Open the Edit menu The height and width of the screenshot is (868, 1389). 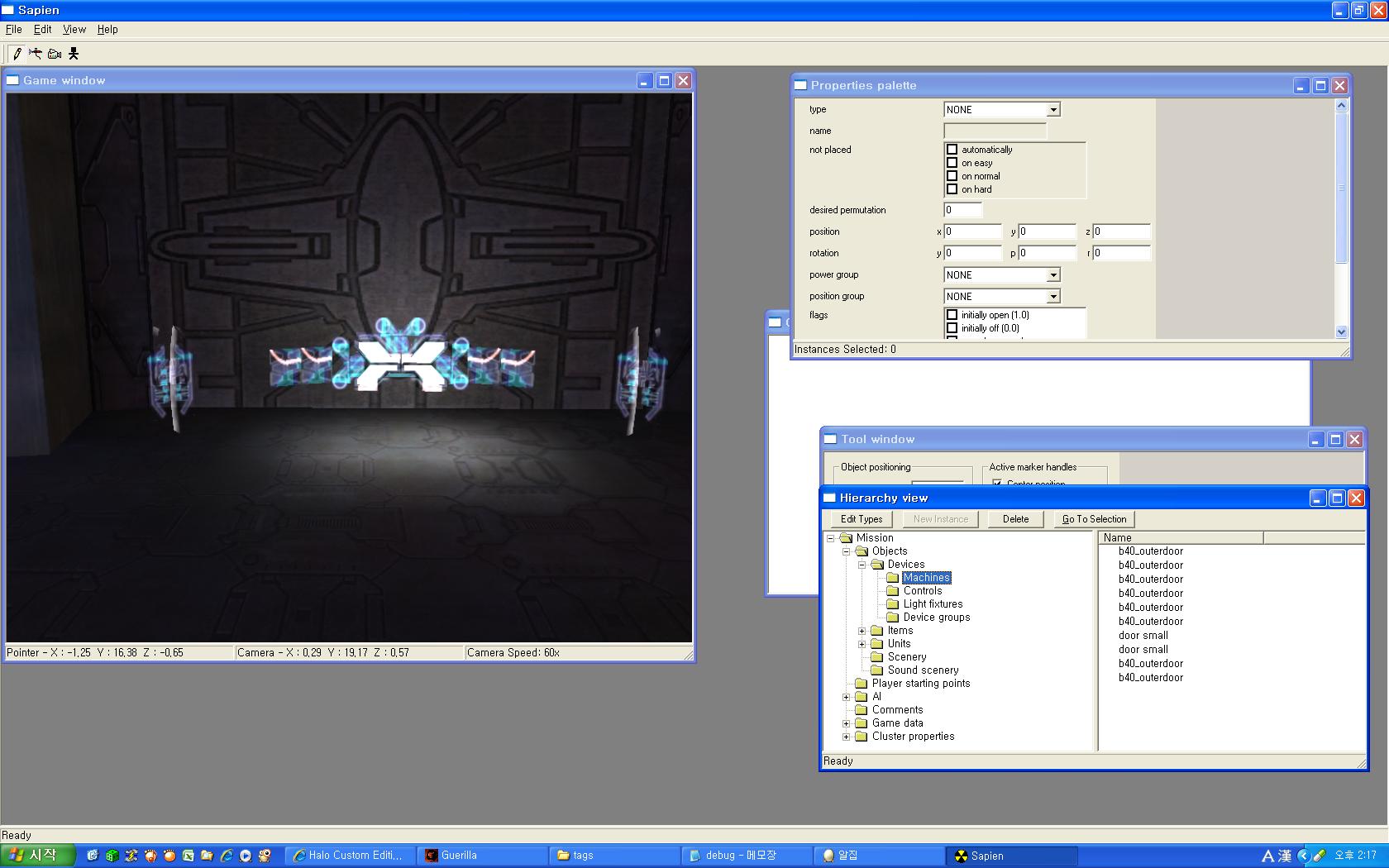pos(42,29)
